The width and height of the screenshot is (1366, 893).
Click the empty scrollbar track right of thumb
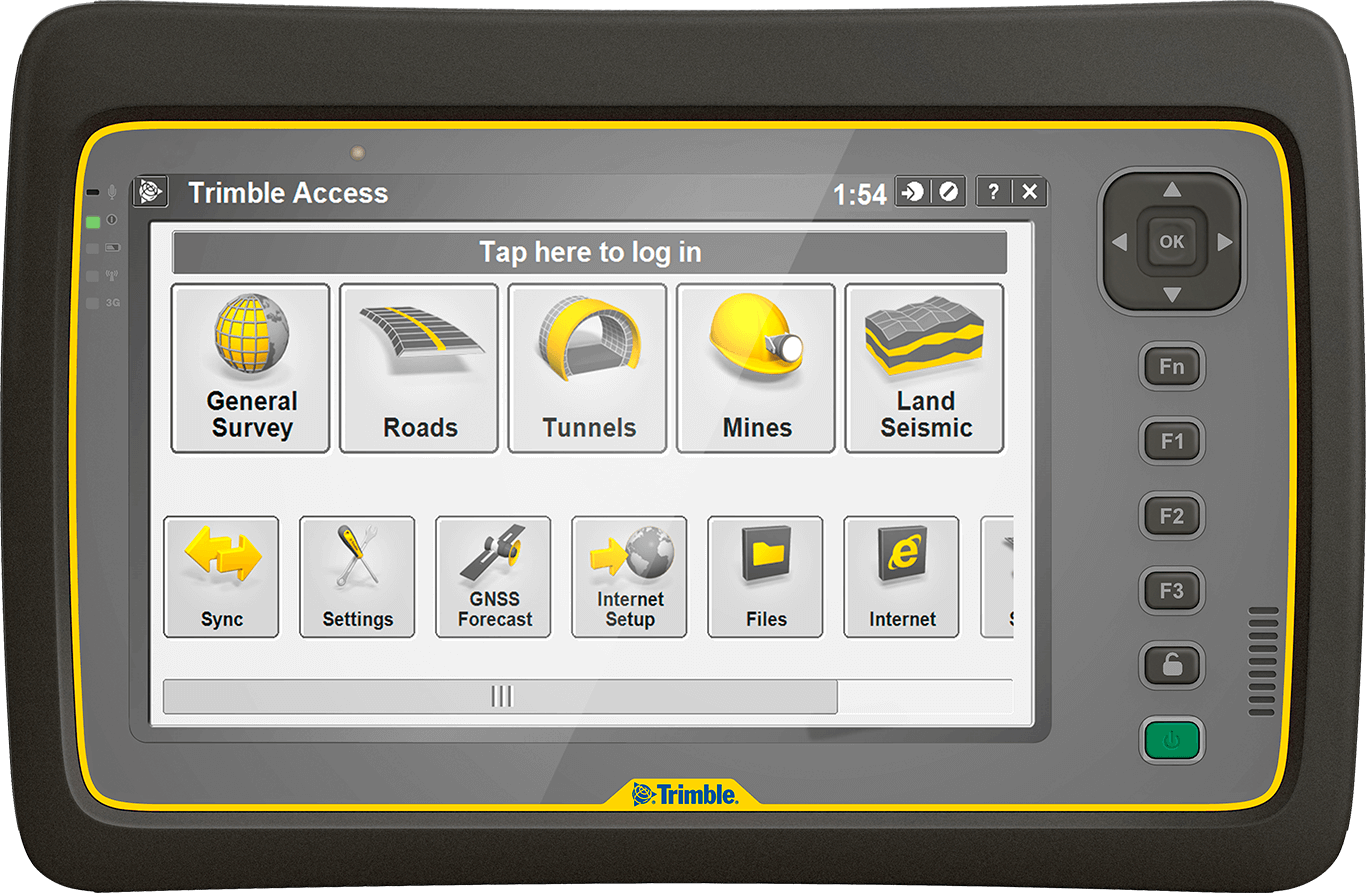point(925,697)
